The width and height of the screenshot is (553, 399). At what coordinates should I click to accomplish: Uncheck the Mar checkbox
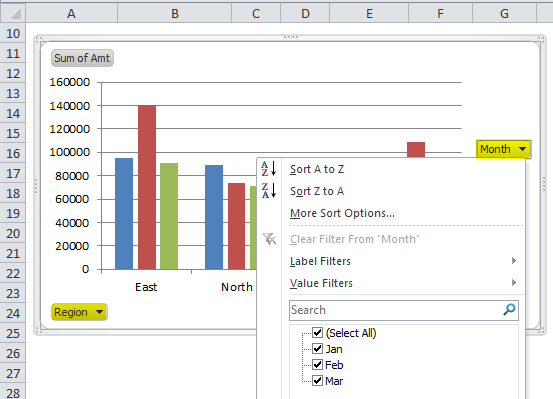tap(317, 381)
